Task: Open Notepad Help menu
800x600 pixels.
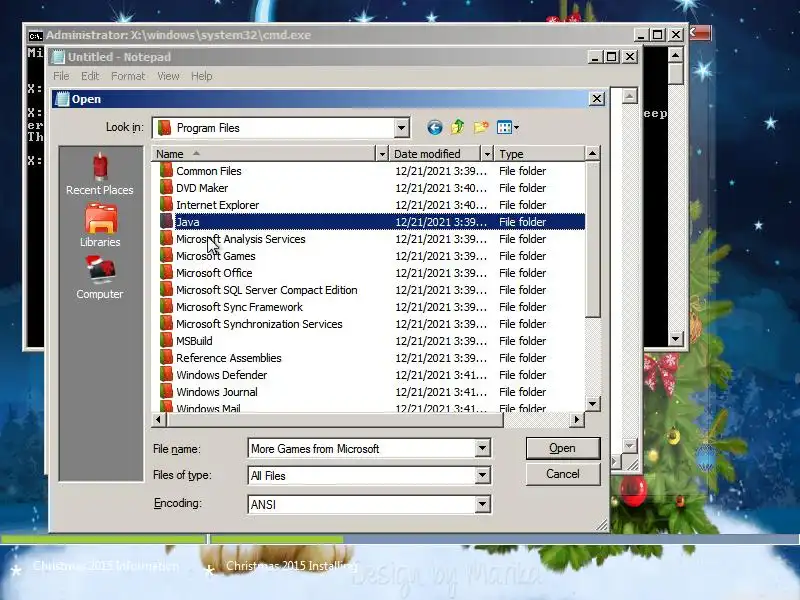Action: (x=202, y=76)
